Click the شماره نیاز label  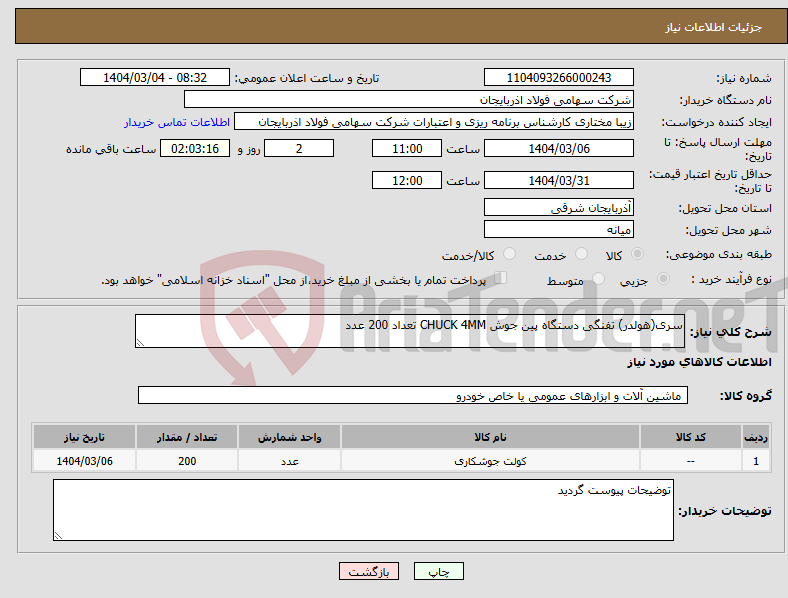744,78
